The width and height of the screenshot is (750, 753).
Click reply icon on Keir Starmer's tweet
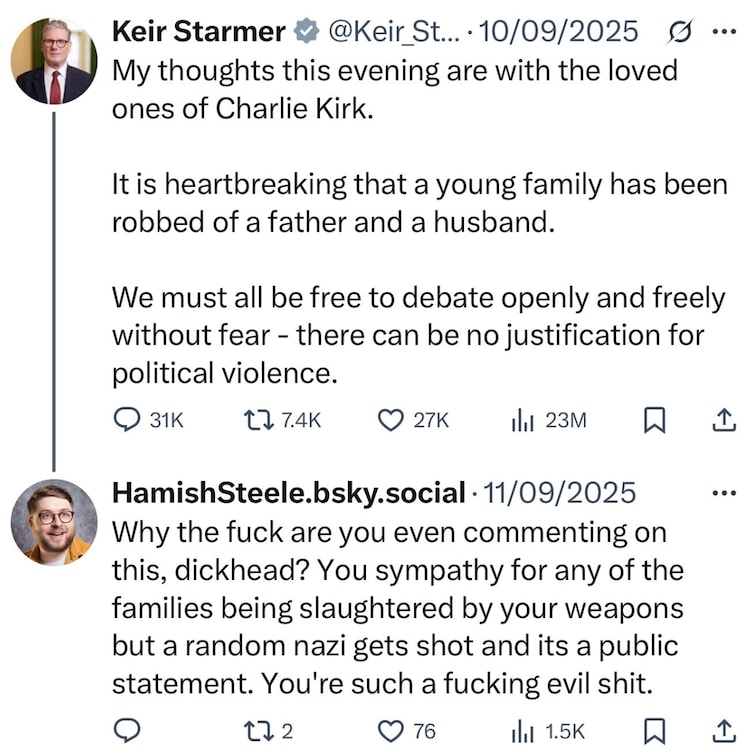(x=126, y=421)
